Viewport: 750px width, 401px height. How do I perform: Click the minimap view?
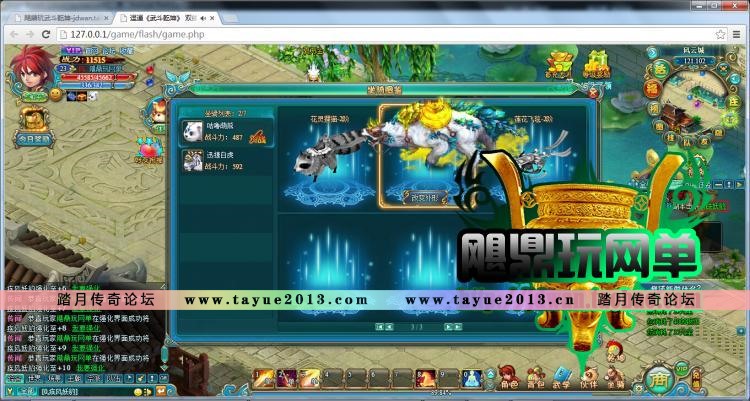[695, 100]
